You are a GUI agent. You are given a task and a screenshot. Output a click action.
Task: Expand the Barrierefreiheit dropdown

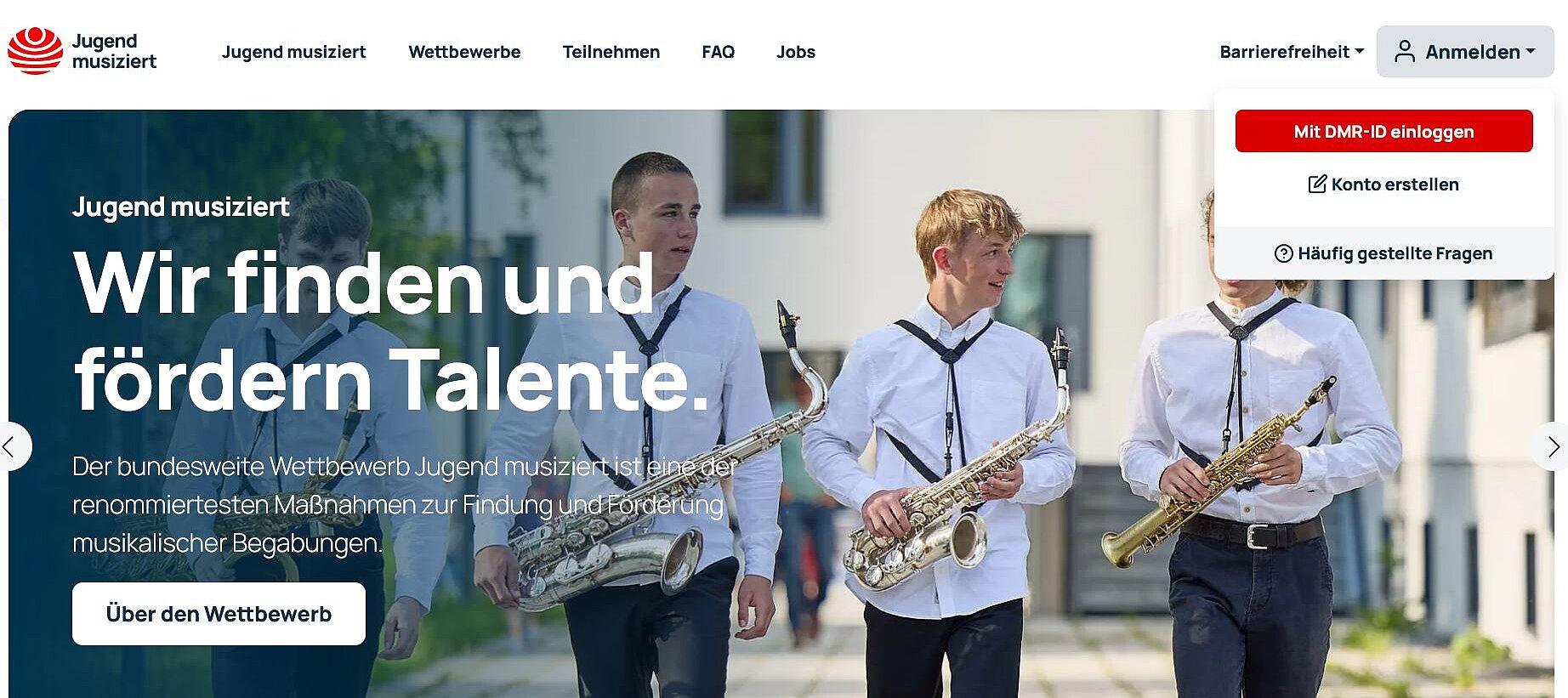click(1291, 52)
